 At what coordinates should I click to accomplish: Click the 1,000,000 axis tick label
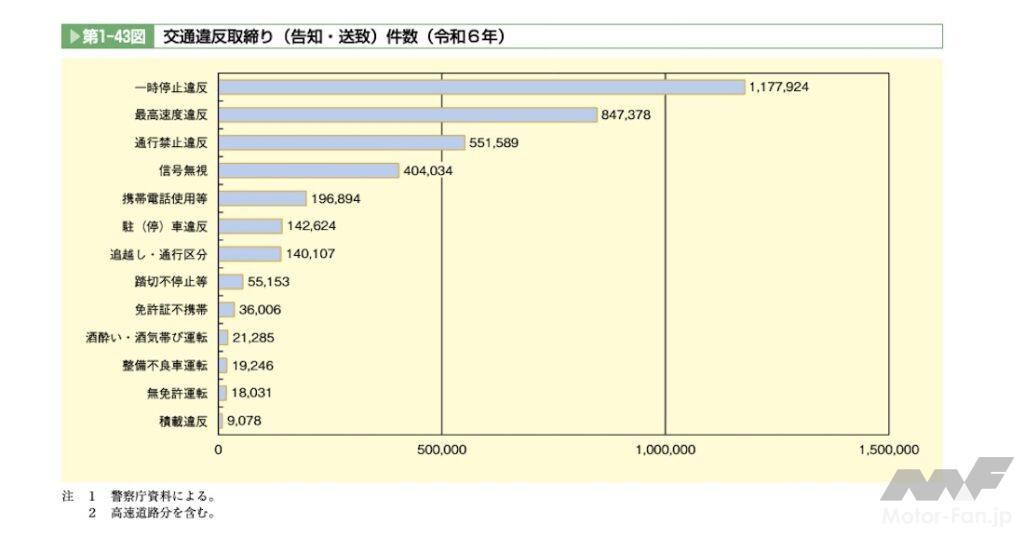665,450
